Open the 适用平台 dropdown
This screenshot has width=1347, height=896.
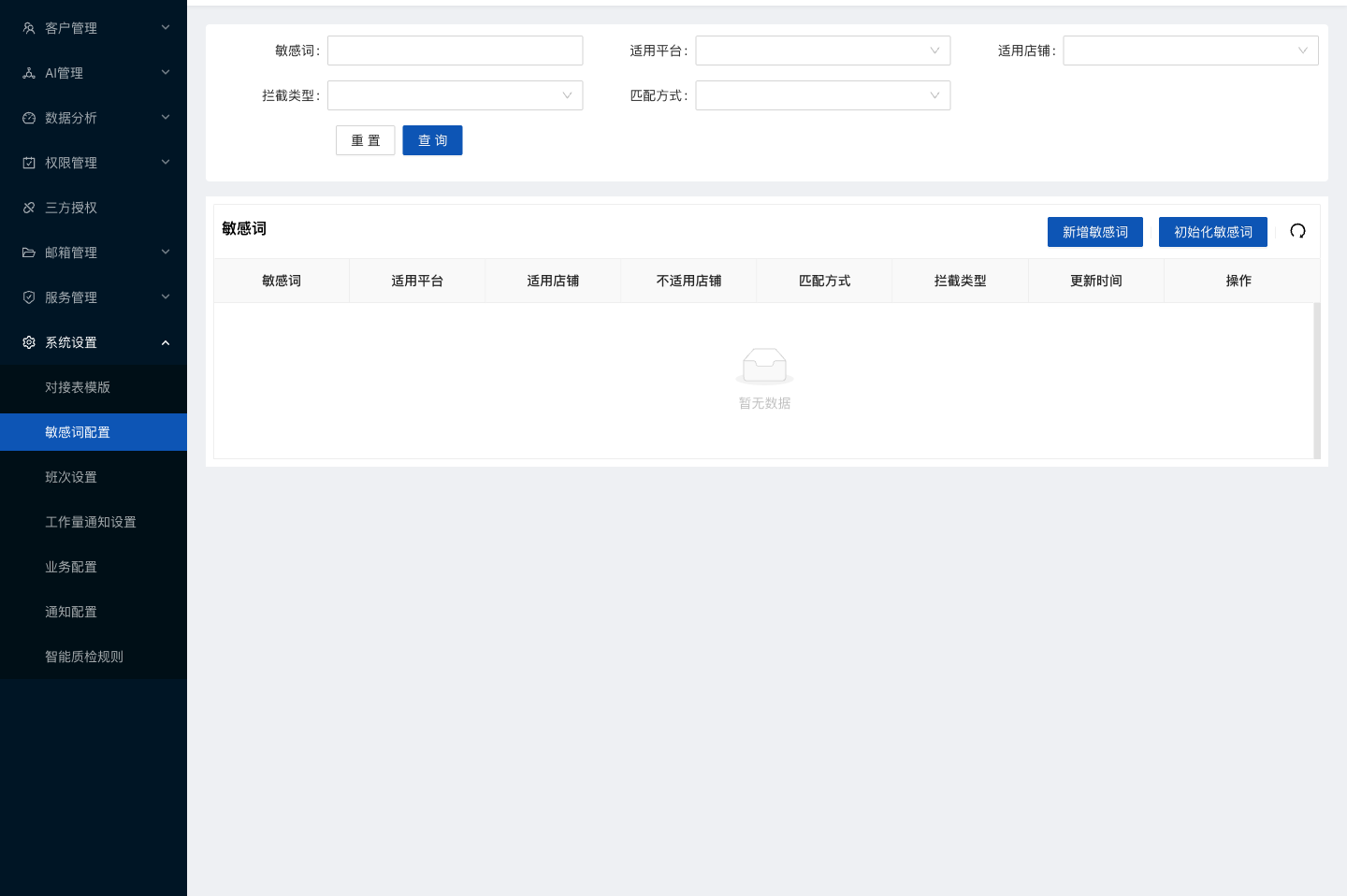[x=823, y=51]
